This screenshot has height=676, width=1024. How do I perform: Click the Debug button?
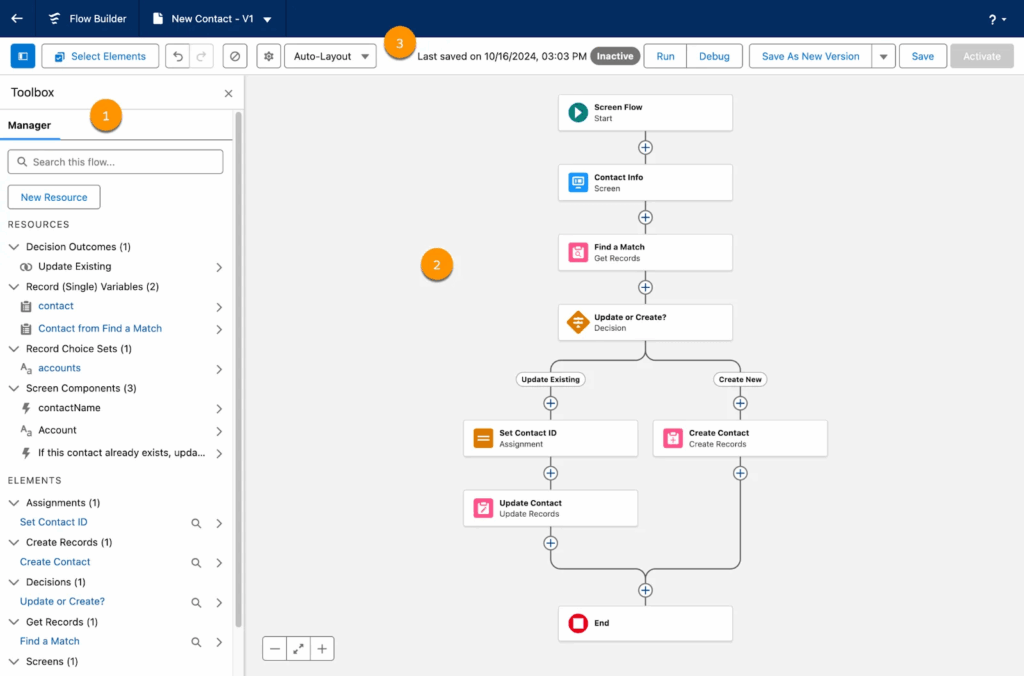[714, 56]
